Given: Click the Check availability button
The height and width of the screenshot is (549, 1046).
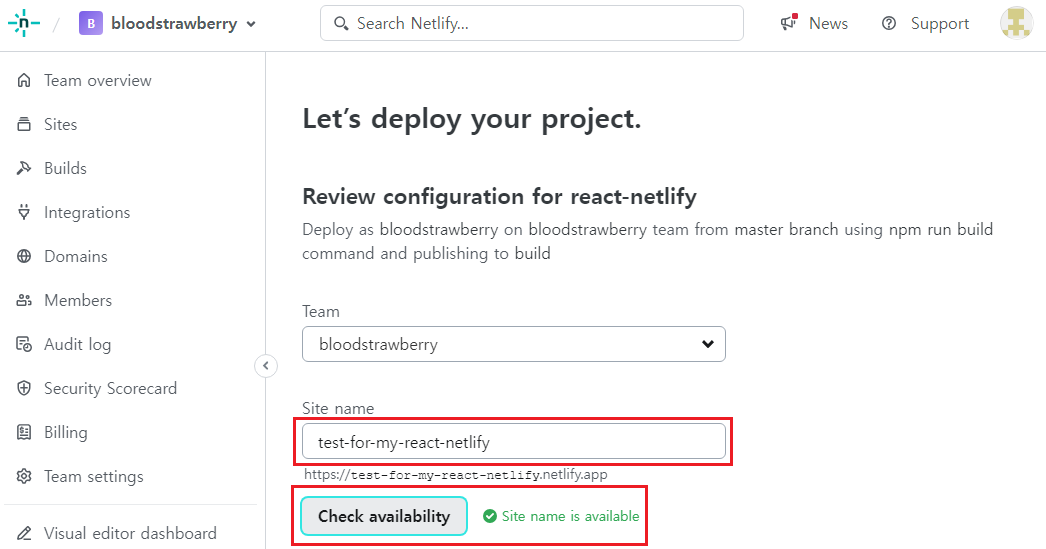Looking at the screenshot, I should pos(384,516).
